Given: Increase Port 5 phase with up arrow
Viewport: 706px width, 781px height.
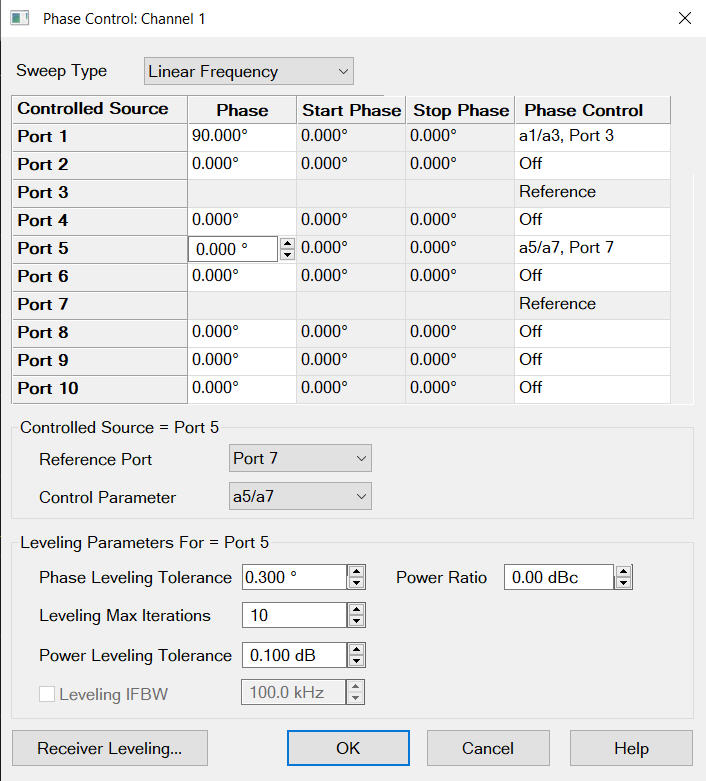Looking at the screenshot, I should coord(287,243).
